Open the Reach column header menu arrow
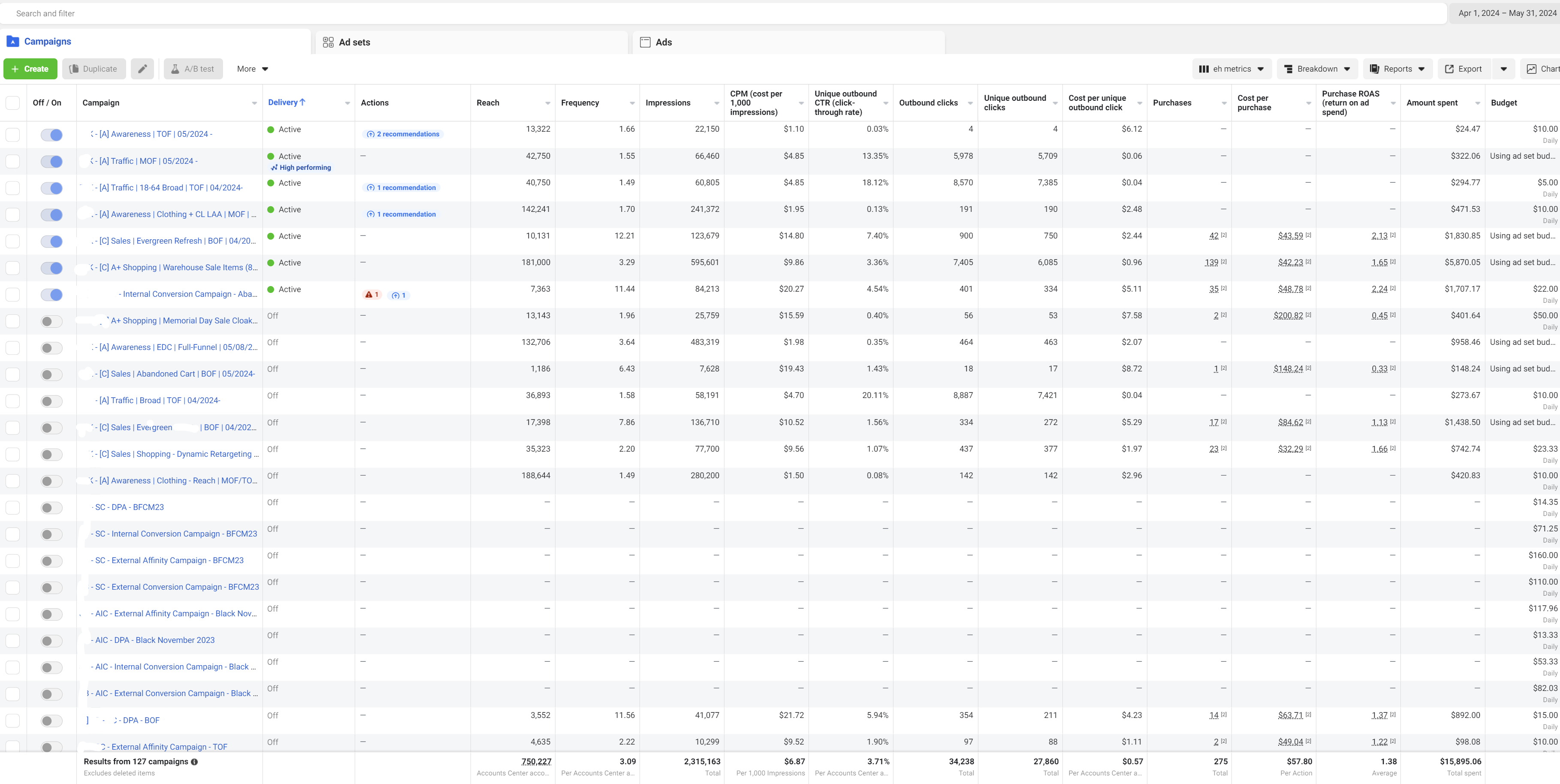 tap(547, 103)
